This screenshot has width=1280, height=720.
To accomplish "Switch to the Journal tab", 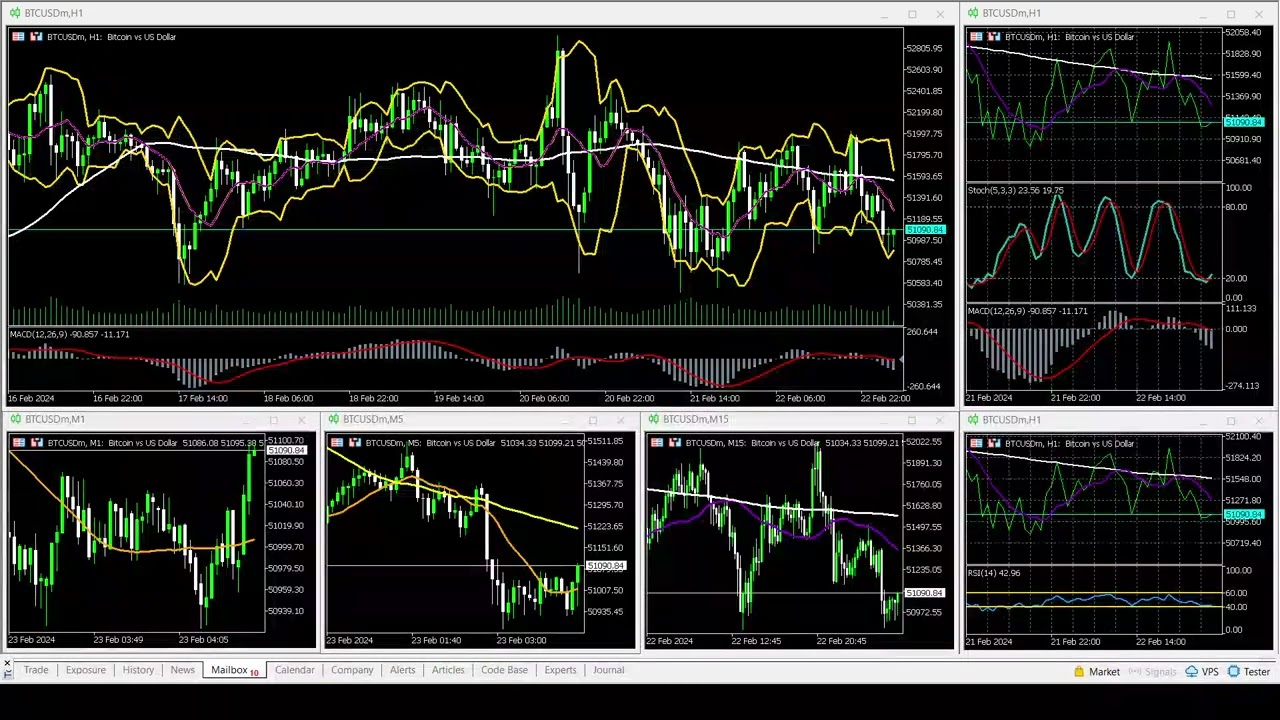I will coord(608,670).
